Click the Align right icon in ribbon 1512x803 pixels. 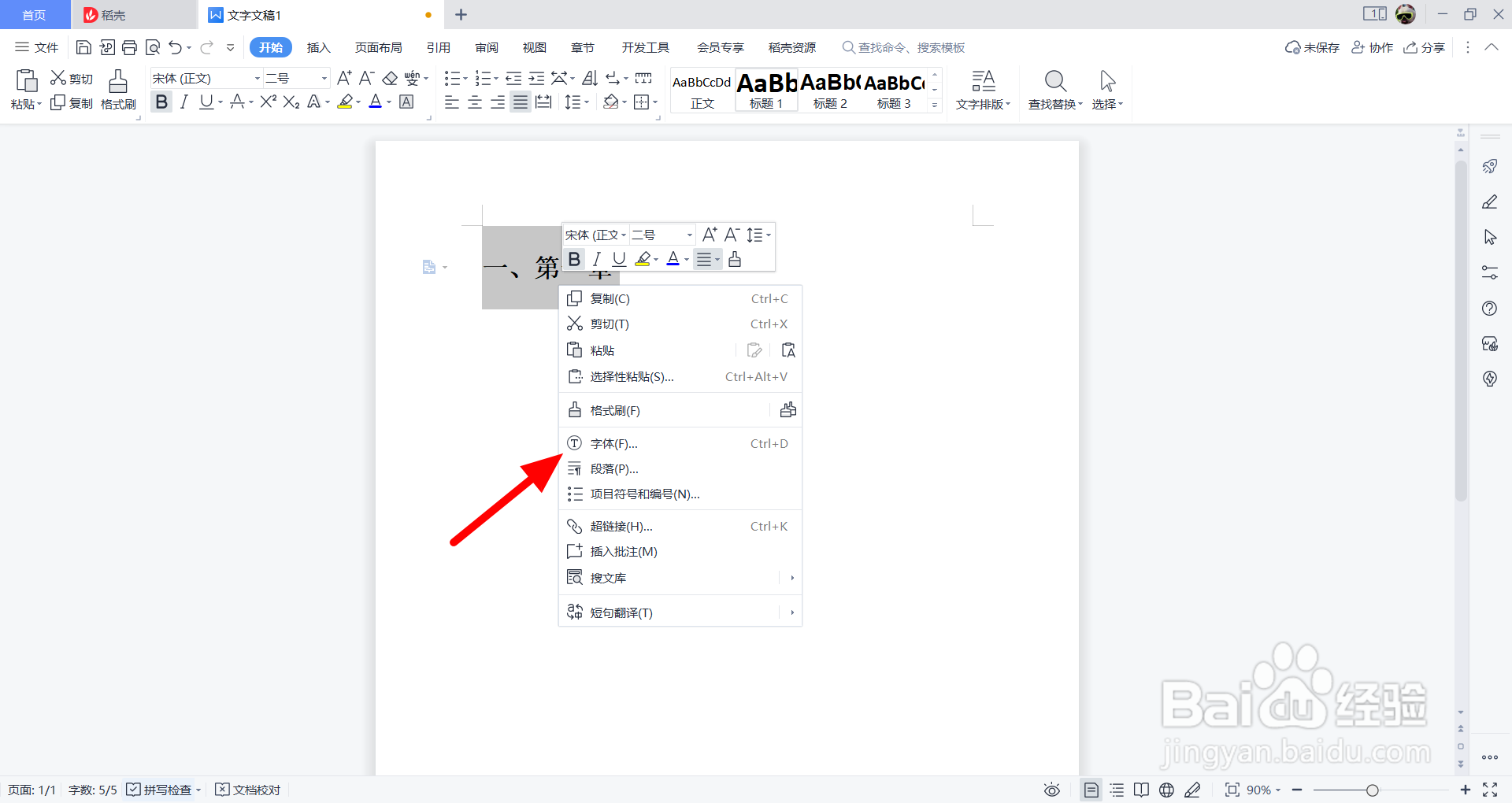[498, 102]
